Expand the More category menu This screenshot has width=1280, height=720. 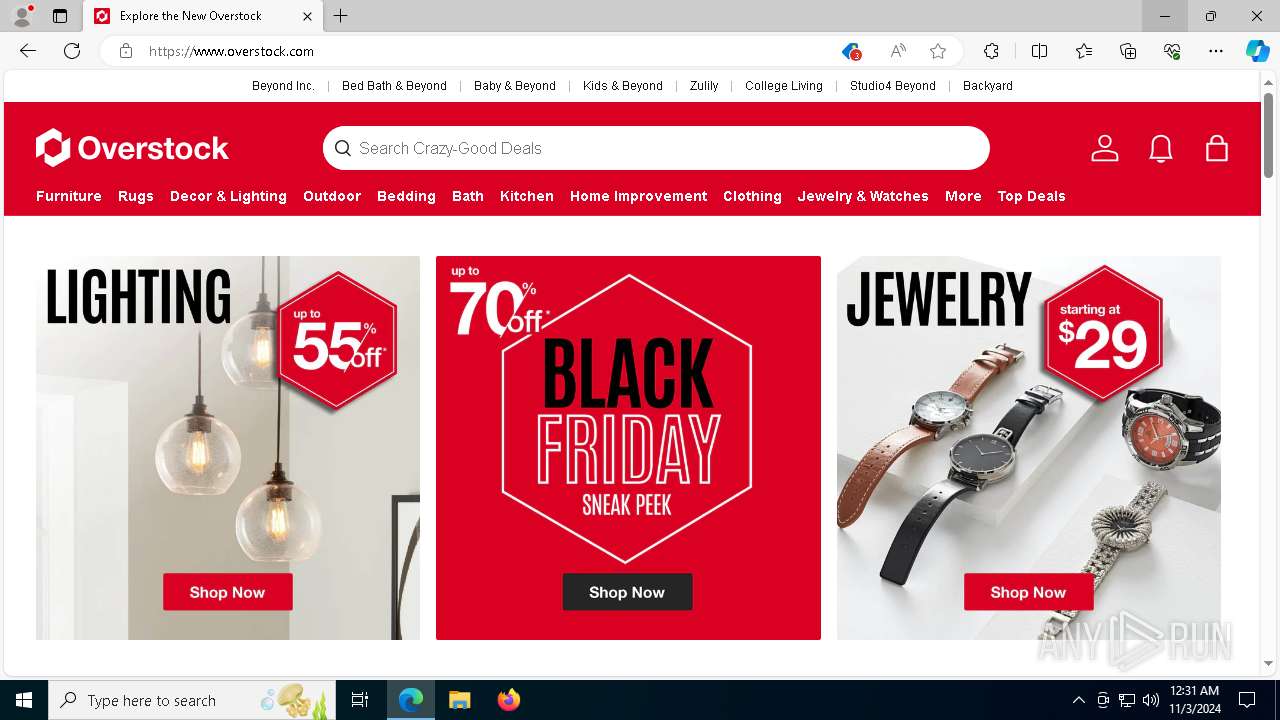pyautogui.click(x=963, y=196)
